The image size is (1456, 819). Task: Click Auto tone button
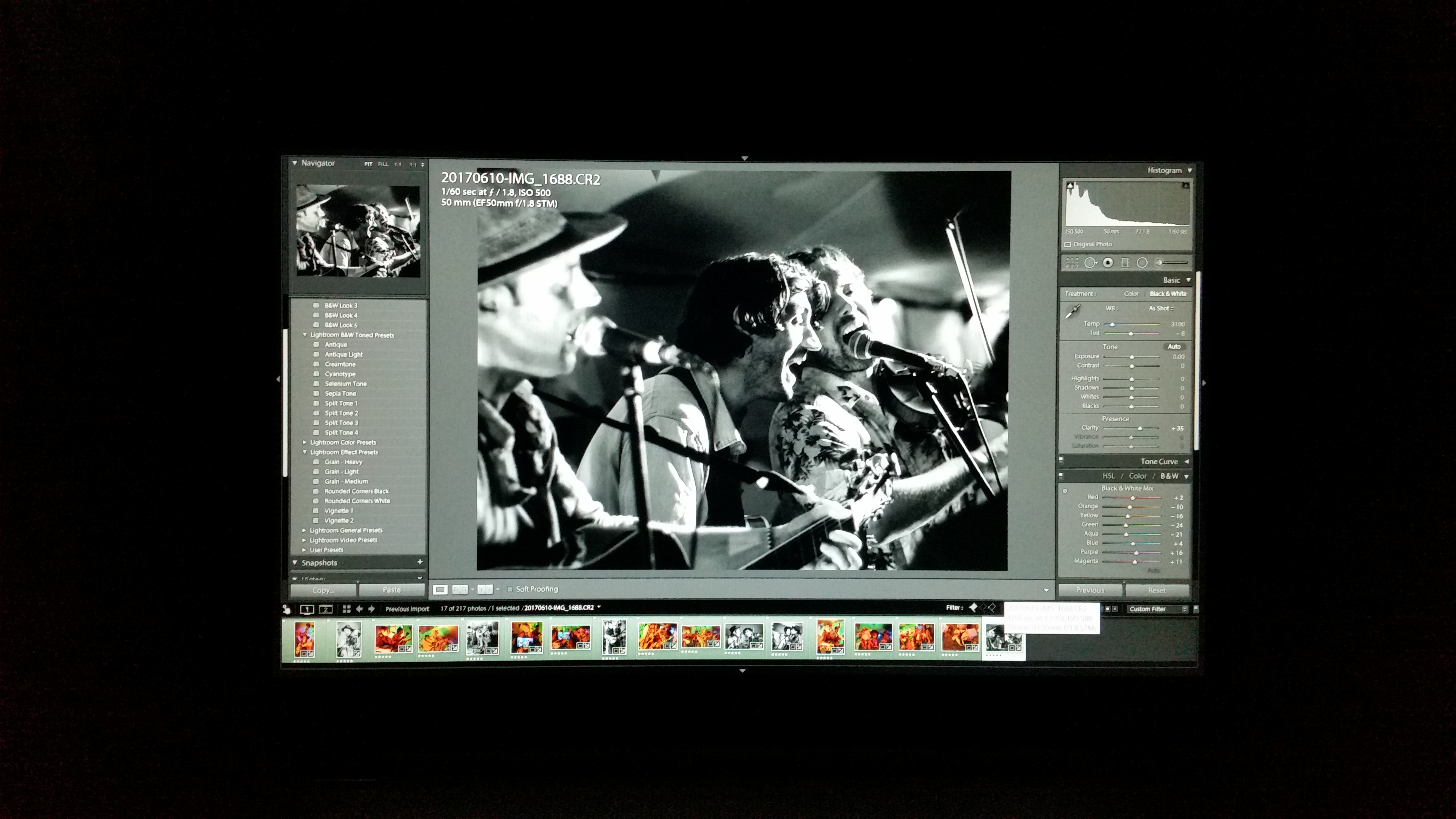tap(1174, 346)
